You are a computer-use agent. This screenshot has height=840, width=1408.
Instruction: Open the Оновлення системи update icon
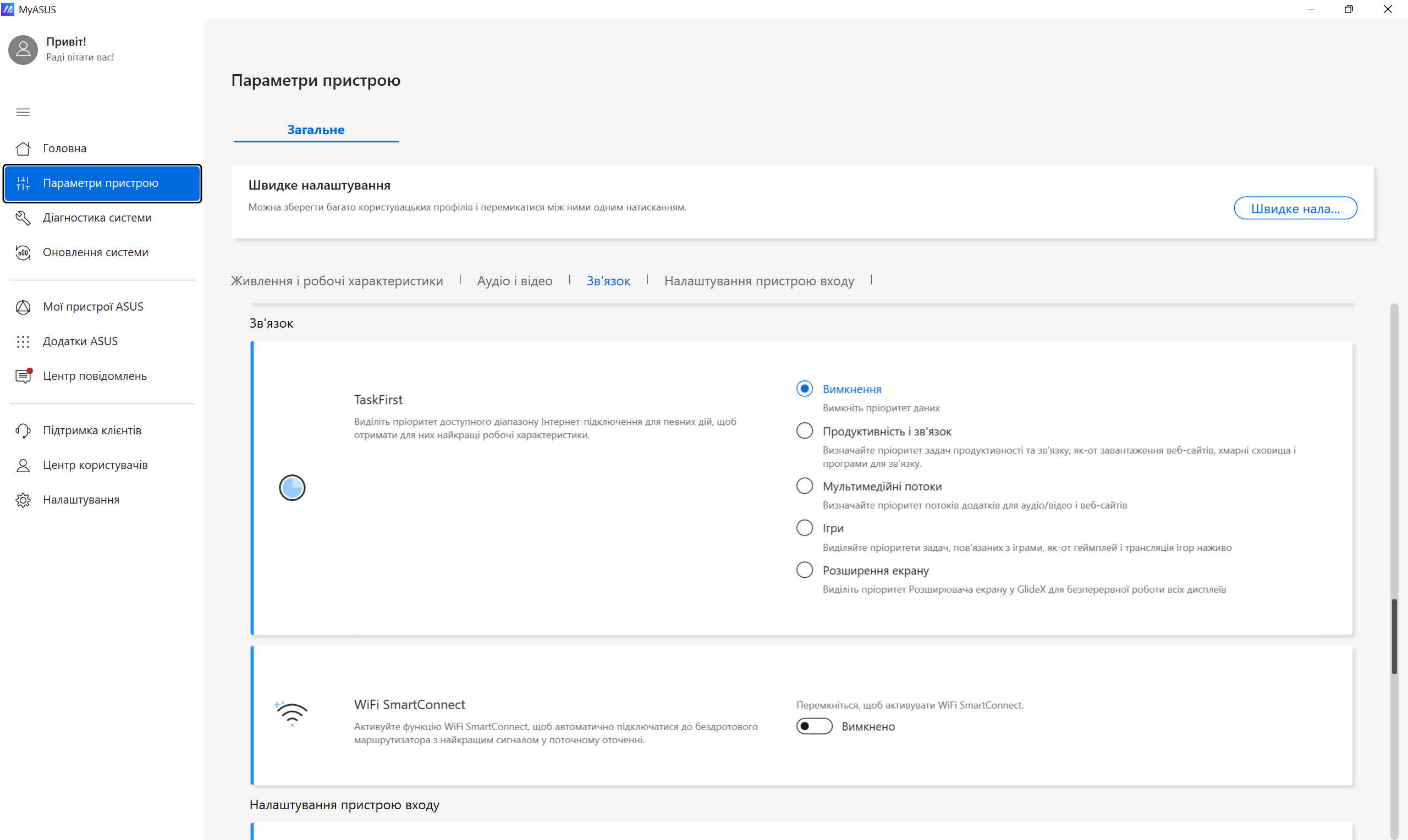coord(23,252)
